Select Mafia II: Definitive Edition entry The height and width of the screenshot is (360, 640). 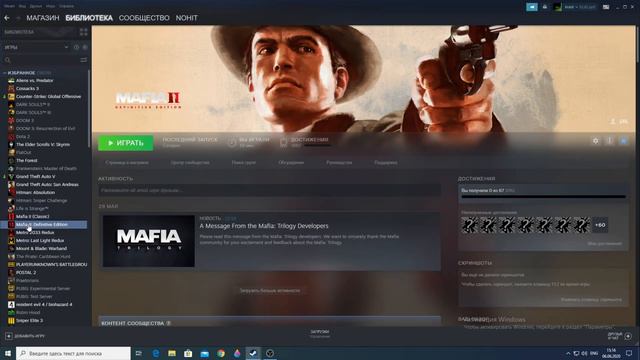click(43, 224)
